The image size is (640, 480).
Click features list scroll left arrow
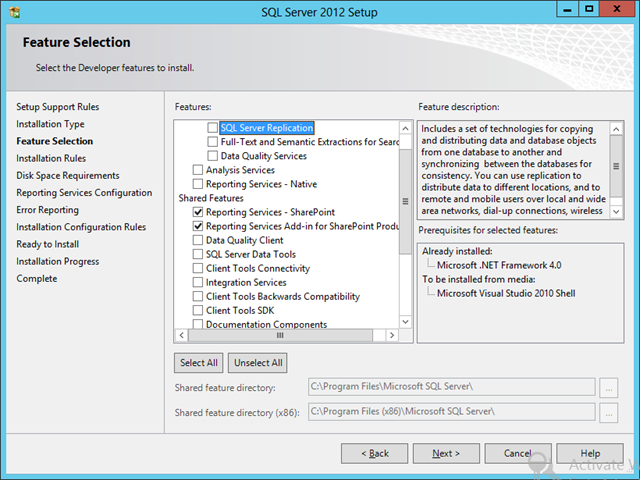(x=182, y=335)
